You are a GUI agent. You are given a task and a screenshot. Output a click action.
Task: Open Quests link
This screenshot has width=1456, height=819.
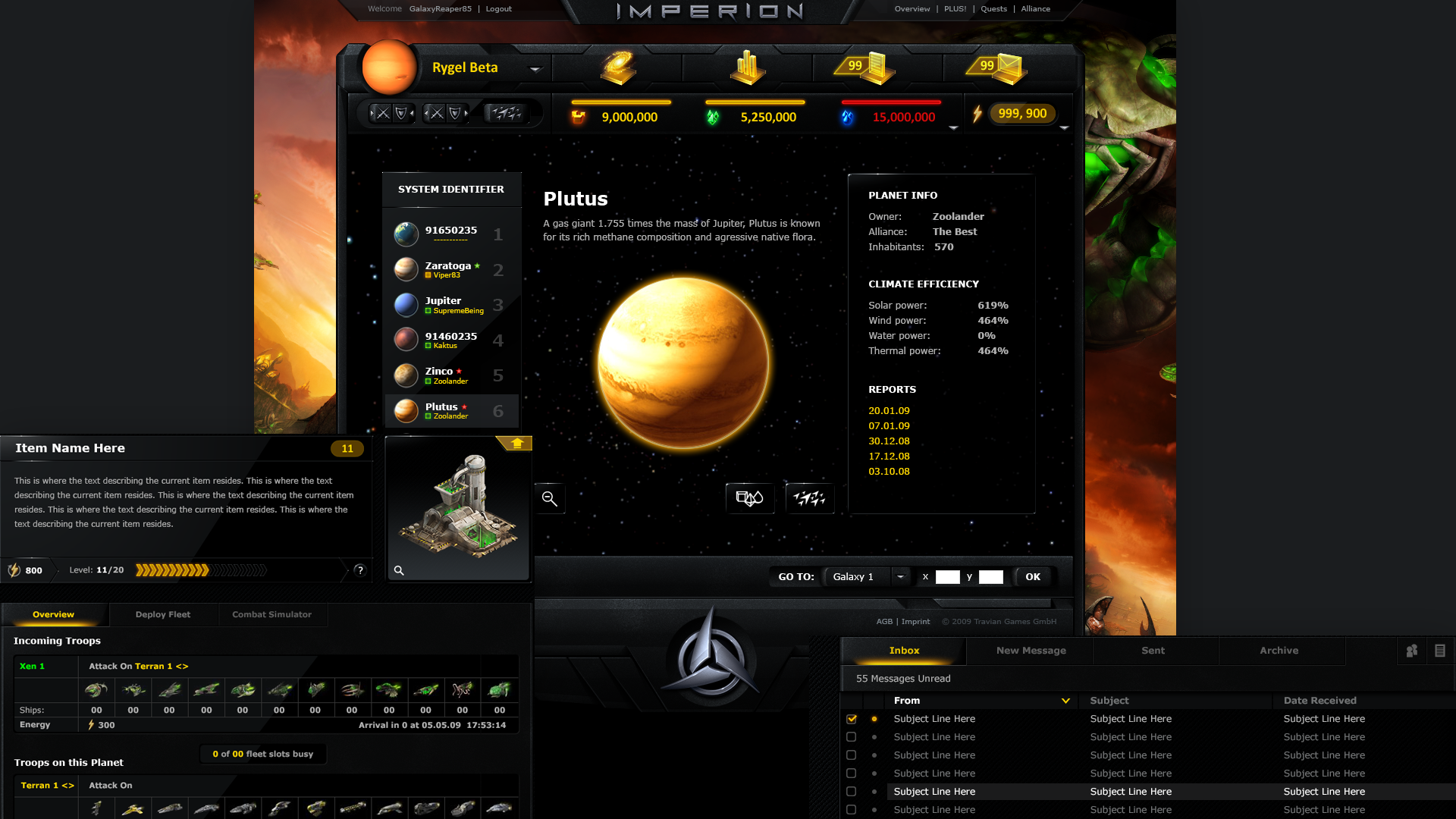[x=993, y=9]
